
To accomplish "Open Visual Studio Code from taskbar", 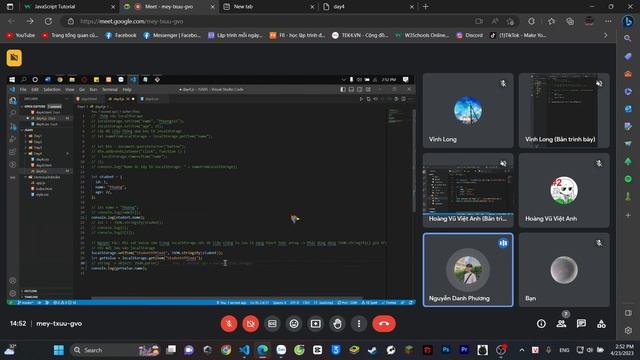I will (244, 350).
